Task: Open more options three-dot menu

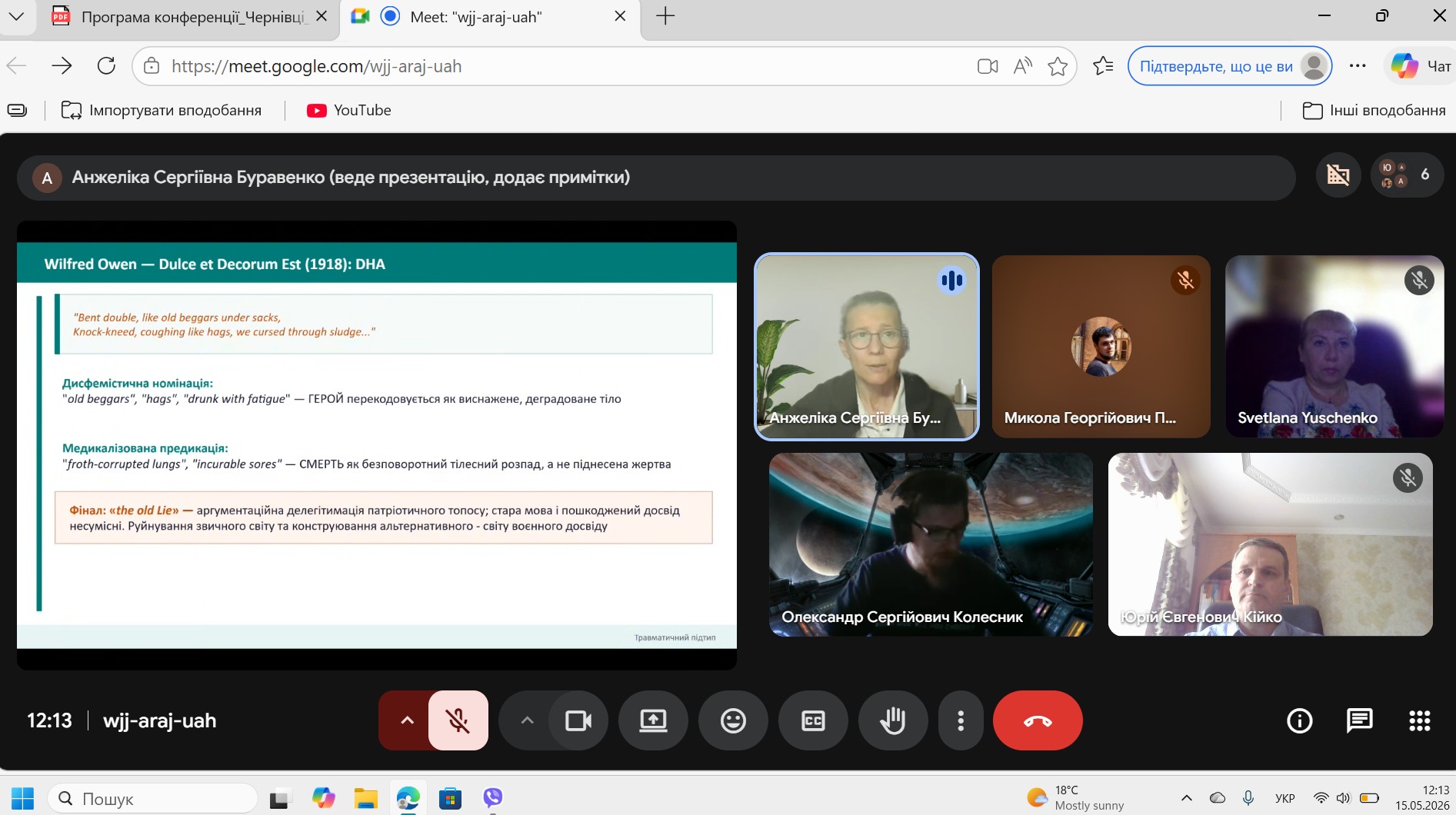Action: [x=961, y=720]
